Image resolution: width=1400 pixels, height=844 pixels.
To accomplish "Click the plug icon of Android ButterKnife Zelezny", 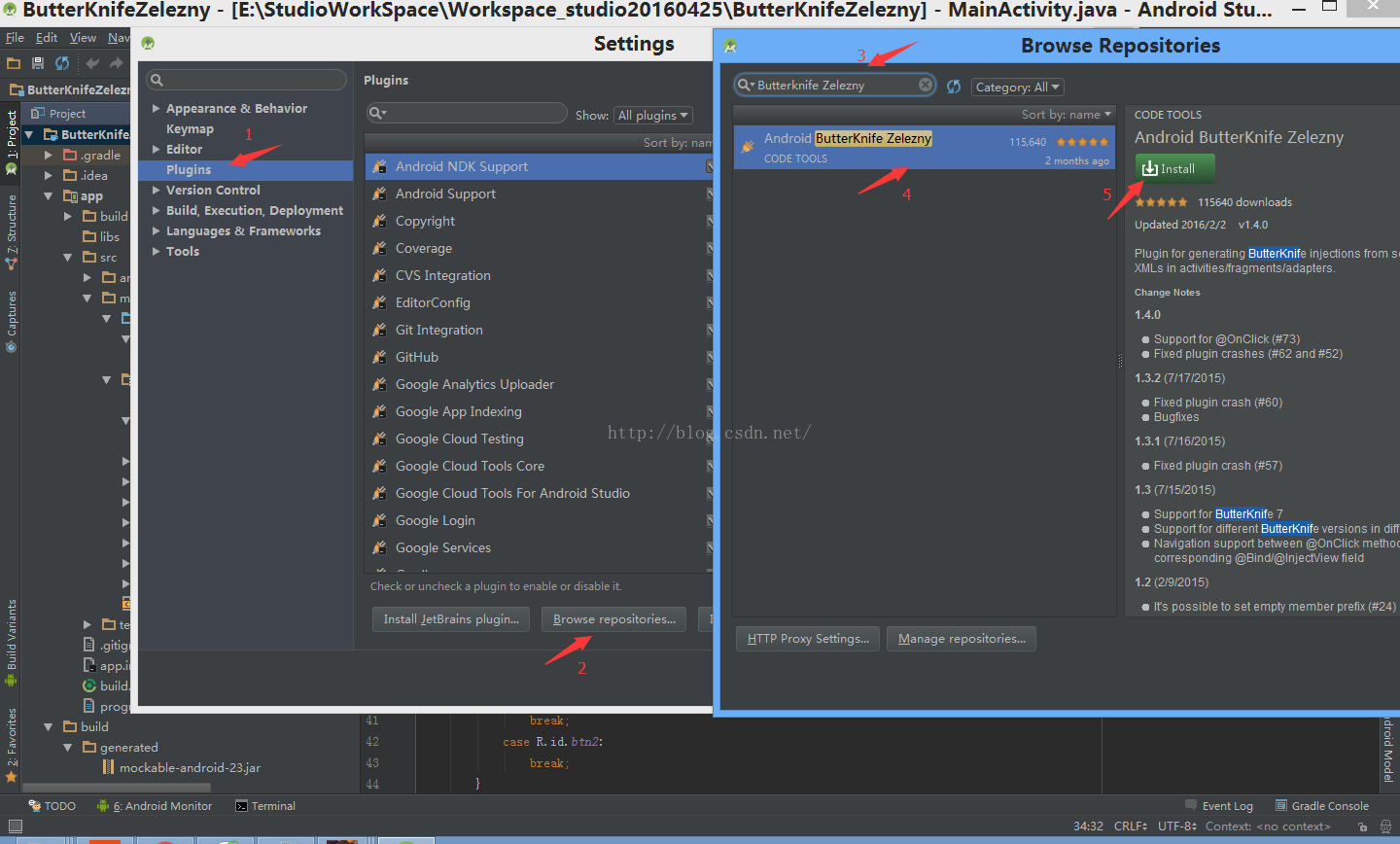I will [748, 147].
